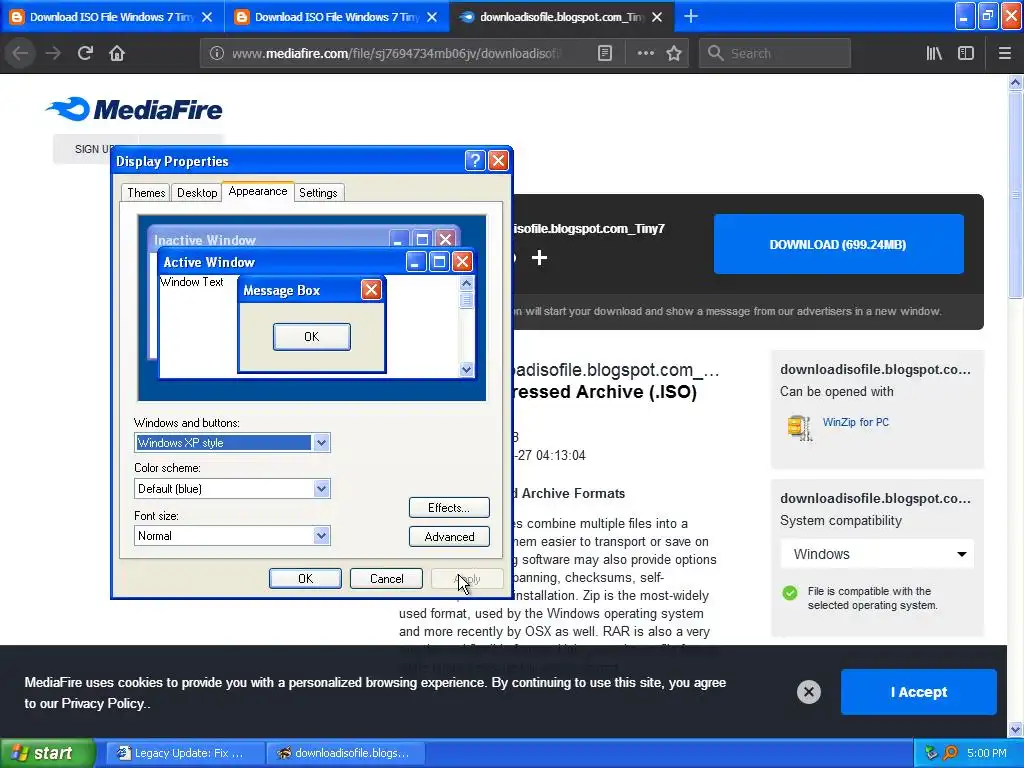Screen dimensions: 1024x768
Task: Click the green compatibility checkmark icon
Action: pos(790,592)
